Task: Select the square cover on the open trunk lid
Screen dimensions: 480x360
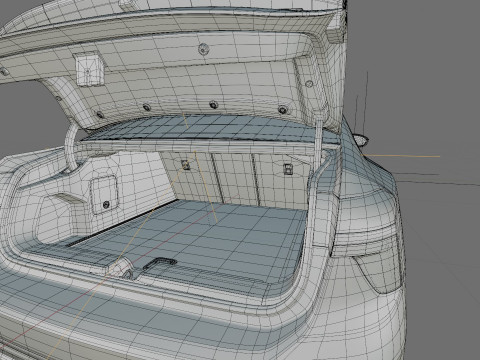Action: [88, 69]
